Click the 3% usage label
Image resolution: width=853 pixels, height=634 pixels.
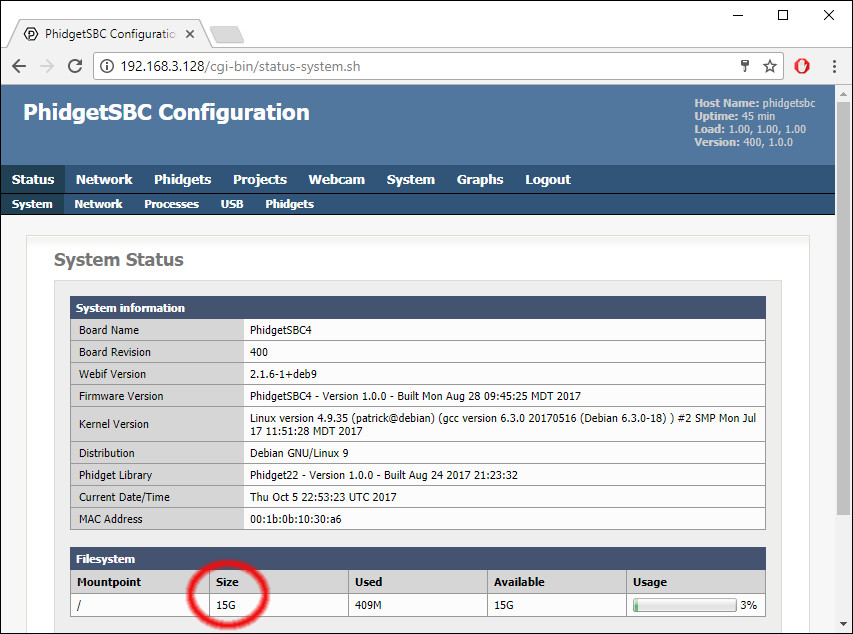coord(749,605)
